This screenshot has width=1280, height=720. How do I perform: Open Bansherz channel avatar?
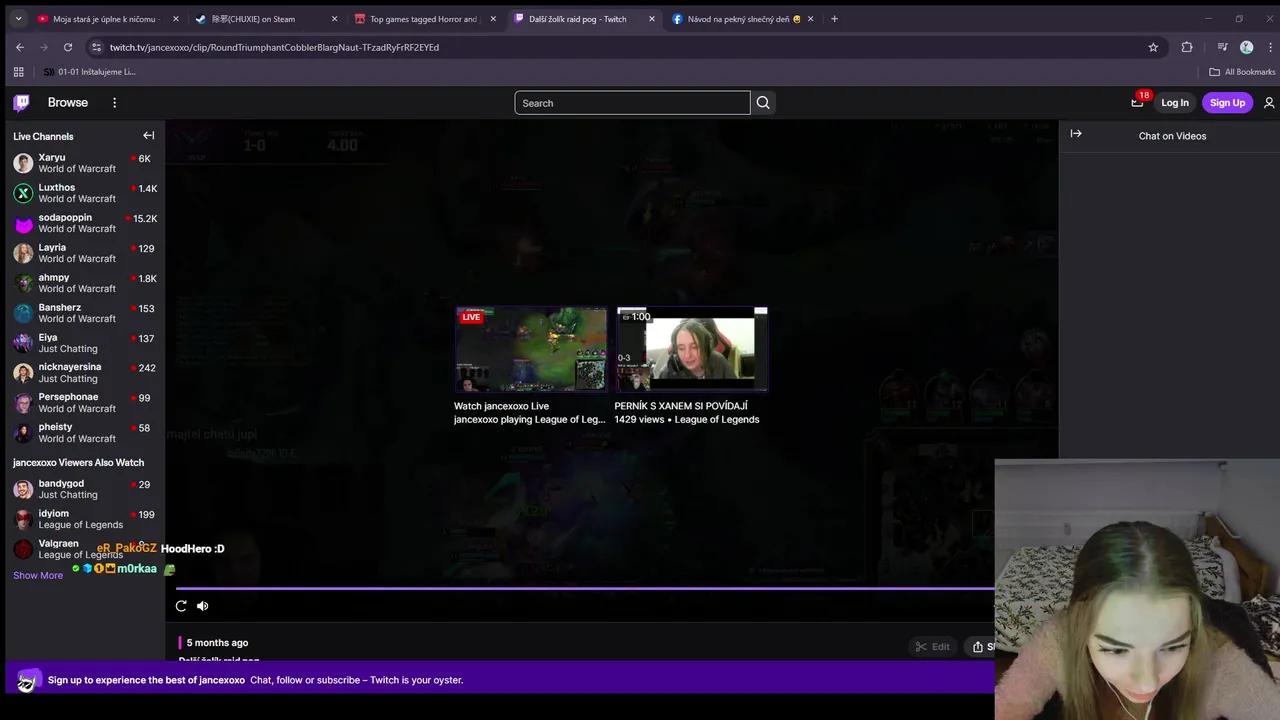pos(23,313)
